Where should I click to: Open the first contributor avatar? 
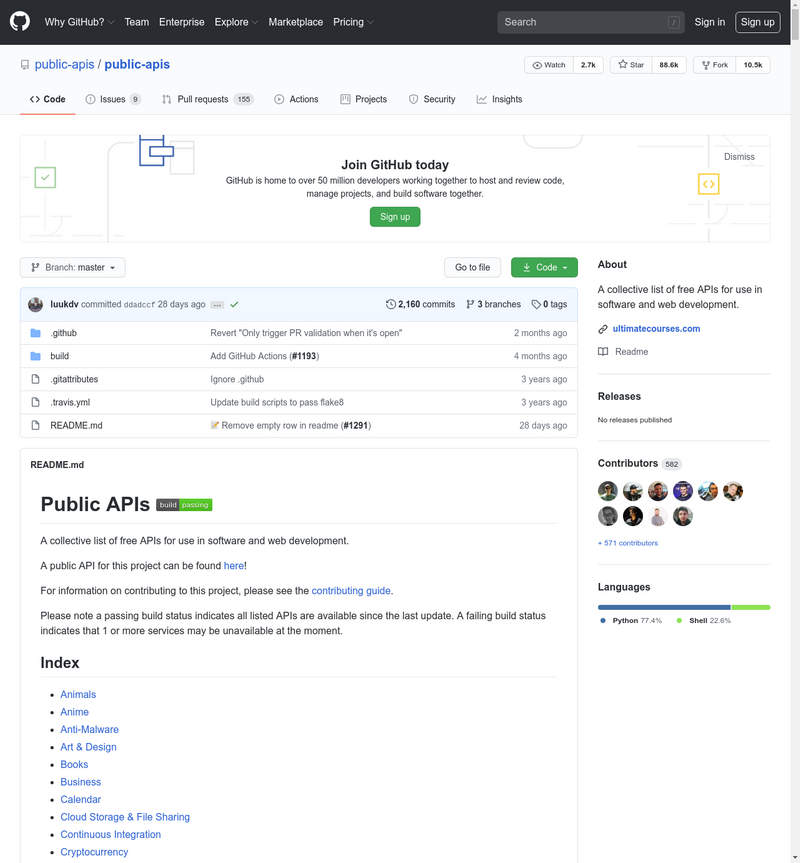pos(608,491)
